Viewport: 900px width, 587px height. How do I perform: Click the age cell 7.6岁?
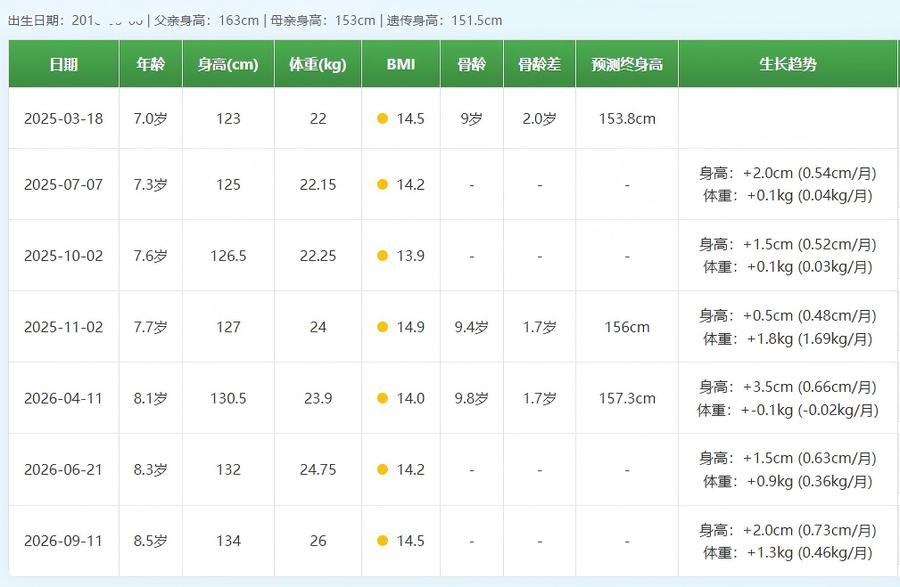(150, 256)
